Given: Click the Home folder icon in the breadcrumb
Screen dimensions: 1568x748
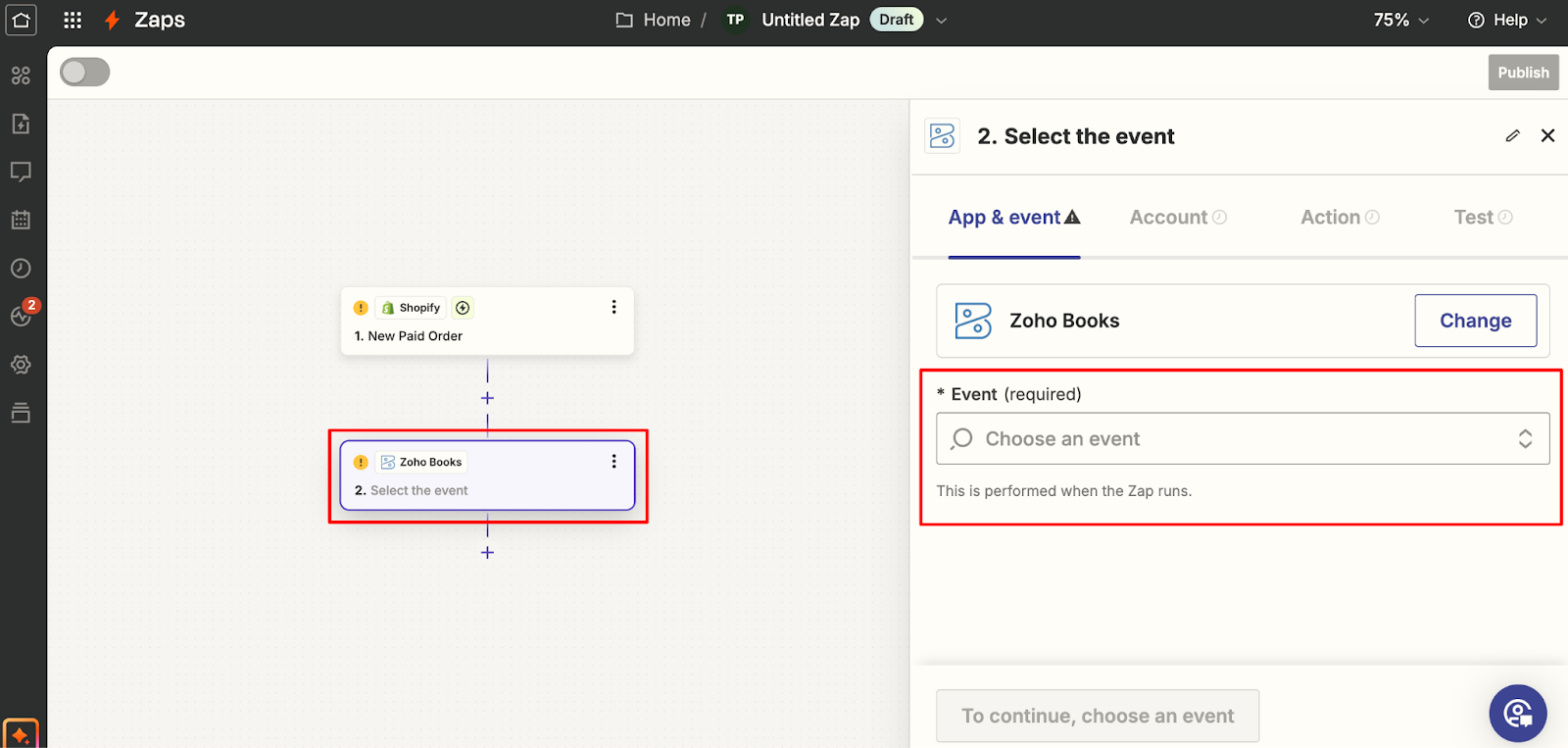Looking at the screenshot, I should click(624, 20).
